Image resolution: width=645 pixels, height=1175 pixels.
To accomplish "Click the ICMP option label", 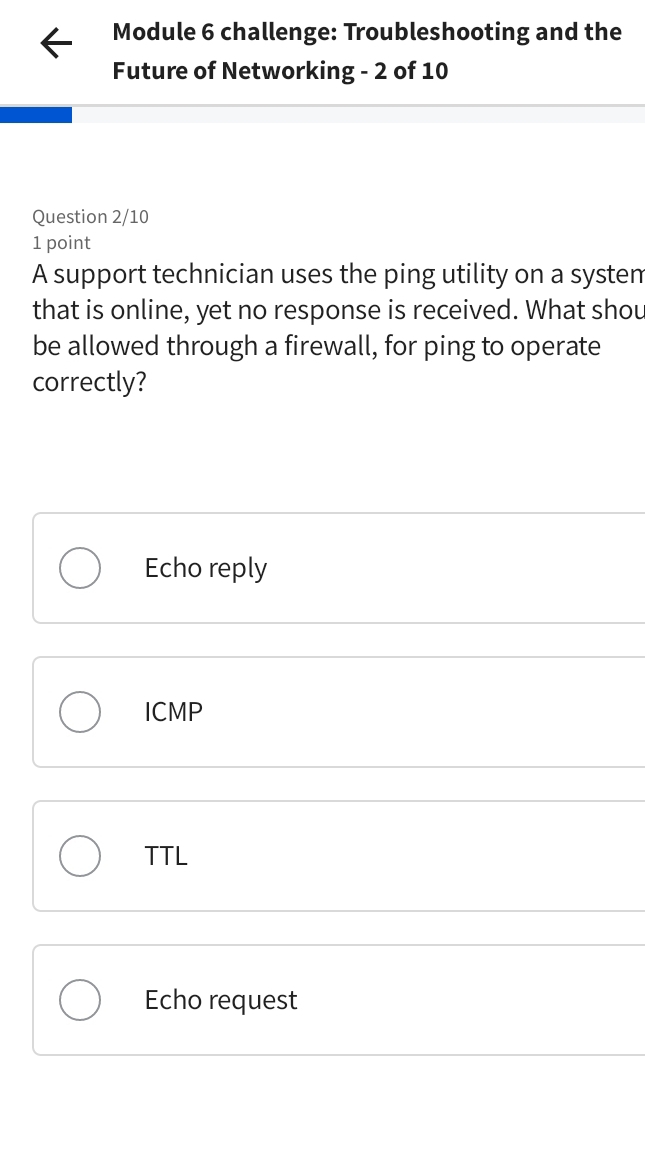I will 173,711.
